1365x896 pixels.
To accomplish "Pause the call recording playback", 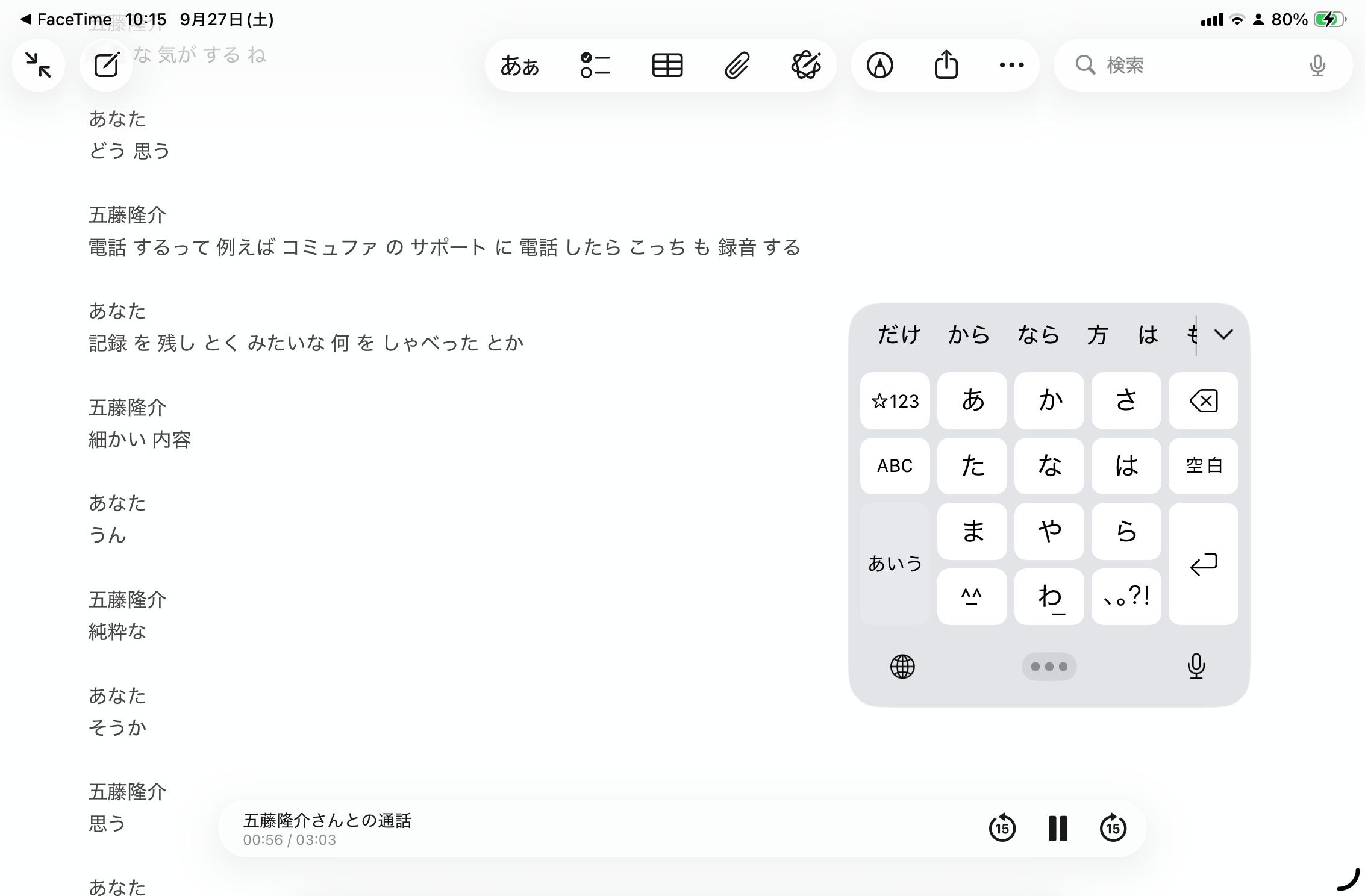I will pyautogui.click(x=1057, y=829).
